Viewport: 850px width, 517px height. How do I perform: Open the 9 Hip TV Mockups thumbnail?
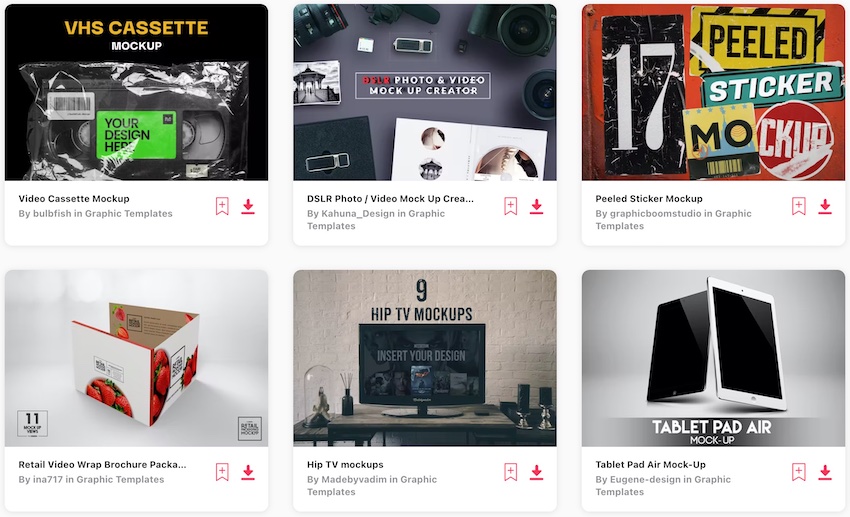424,358
